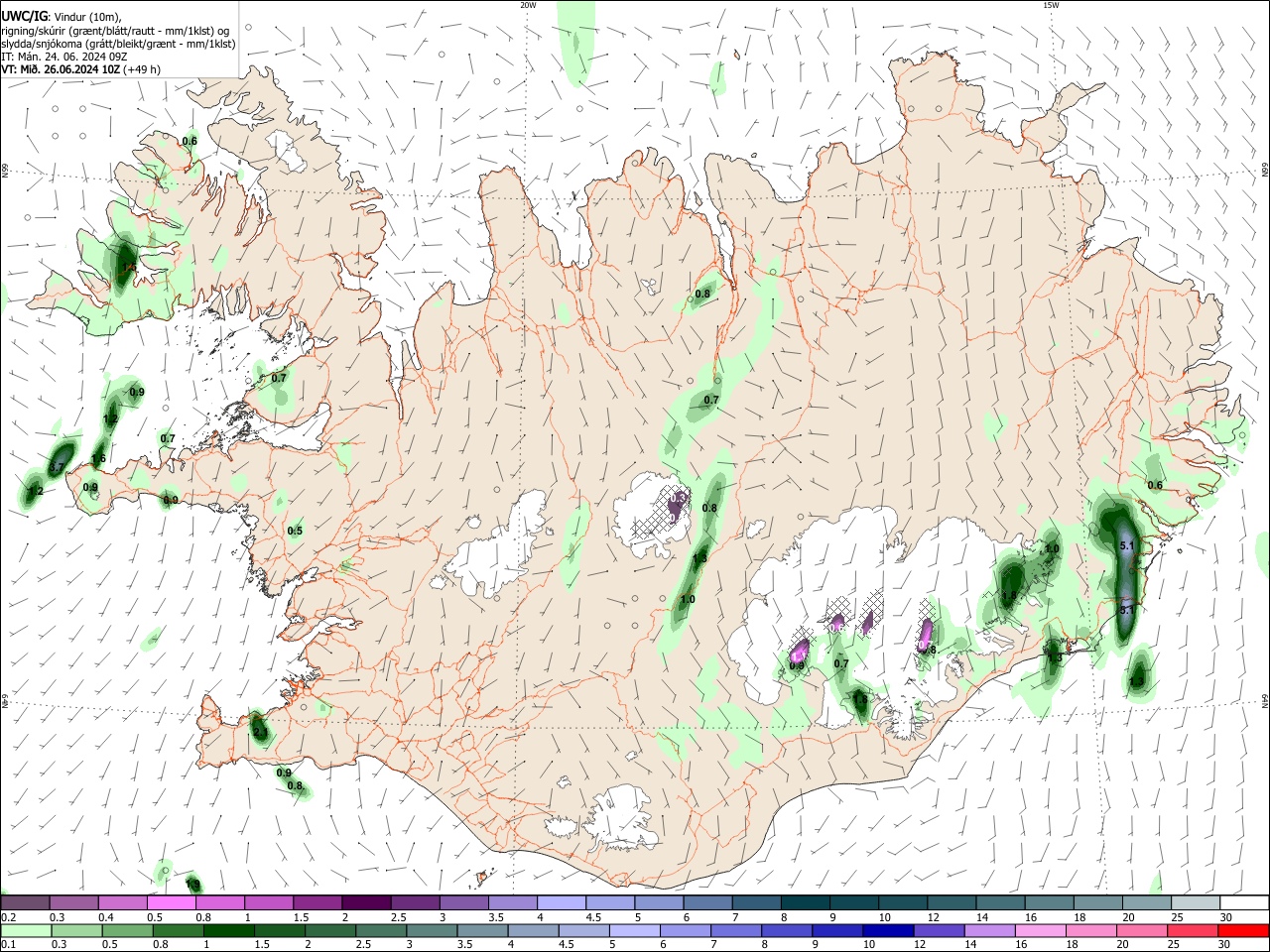Click the '15W' longitude label
This screenshot has width=1270, height=952.
[x=1051, y=5]
